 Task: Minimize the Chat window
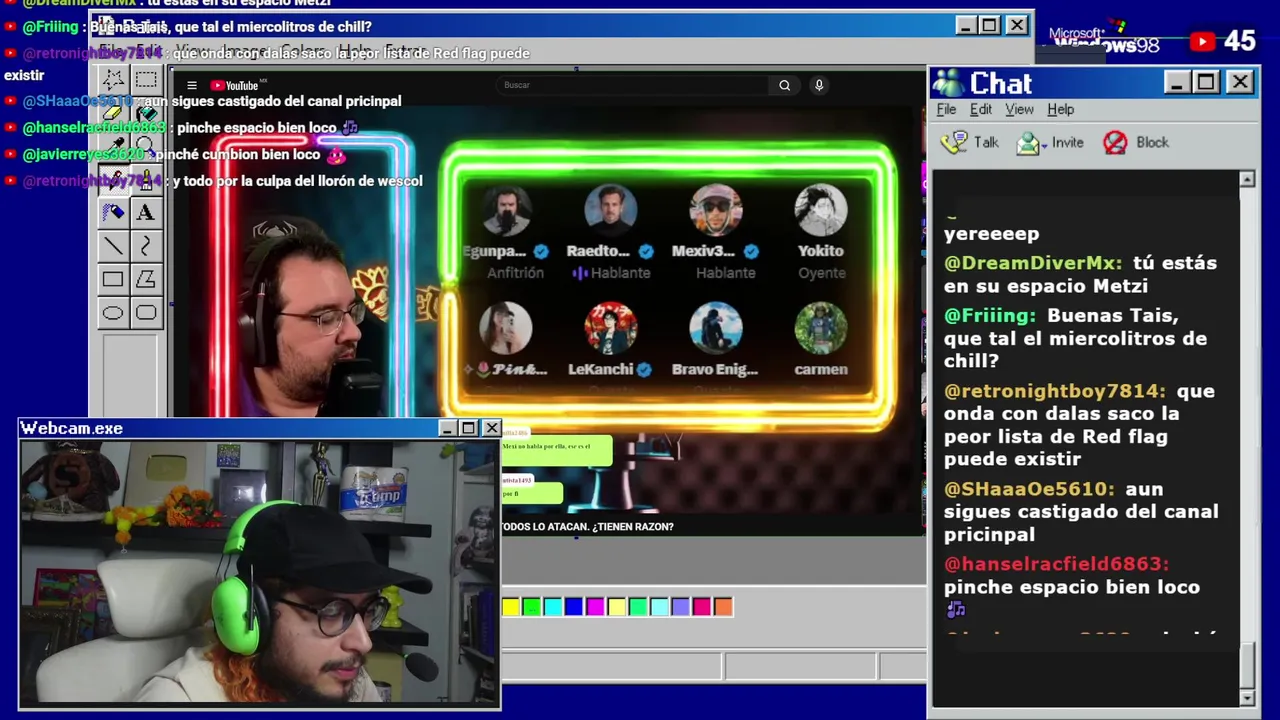[x=1177, y=82]
